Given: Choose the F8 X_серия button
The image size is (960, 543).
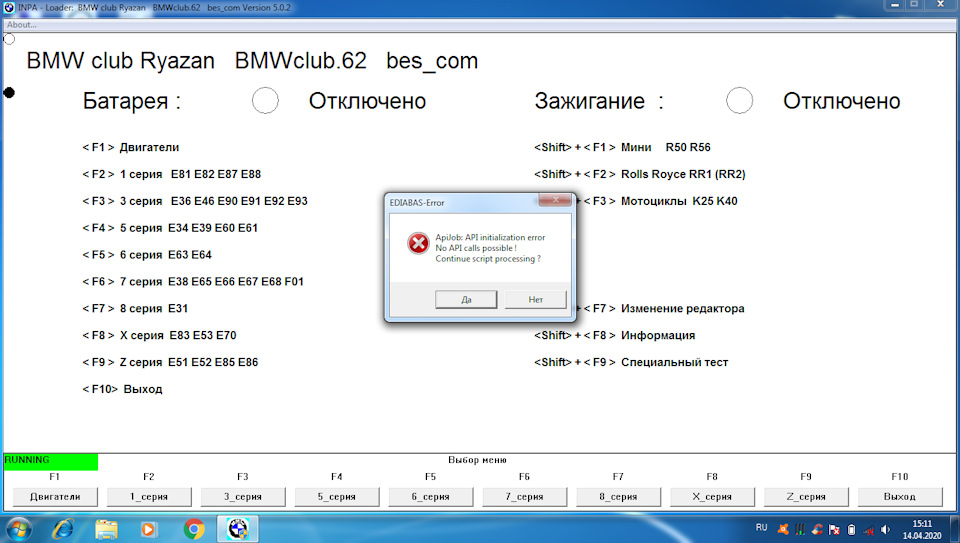Looking at the screenshot, I should (x=712, y=496).
